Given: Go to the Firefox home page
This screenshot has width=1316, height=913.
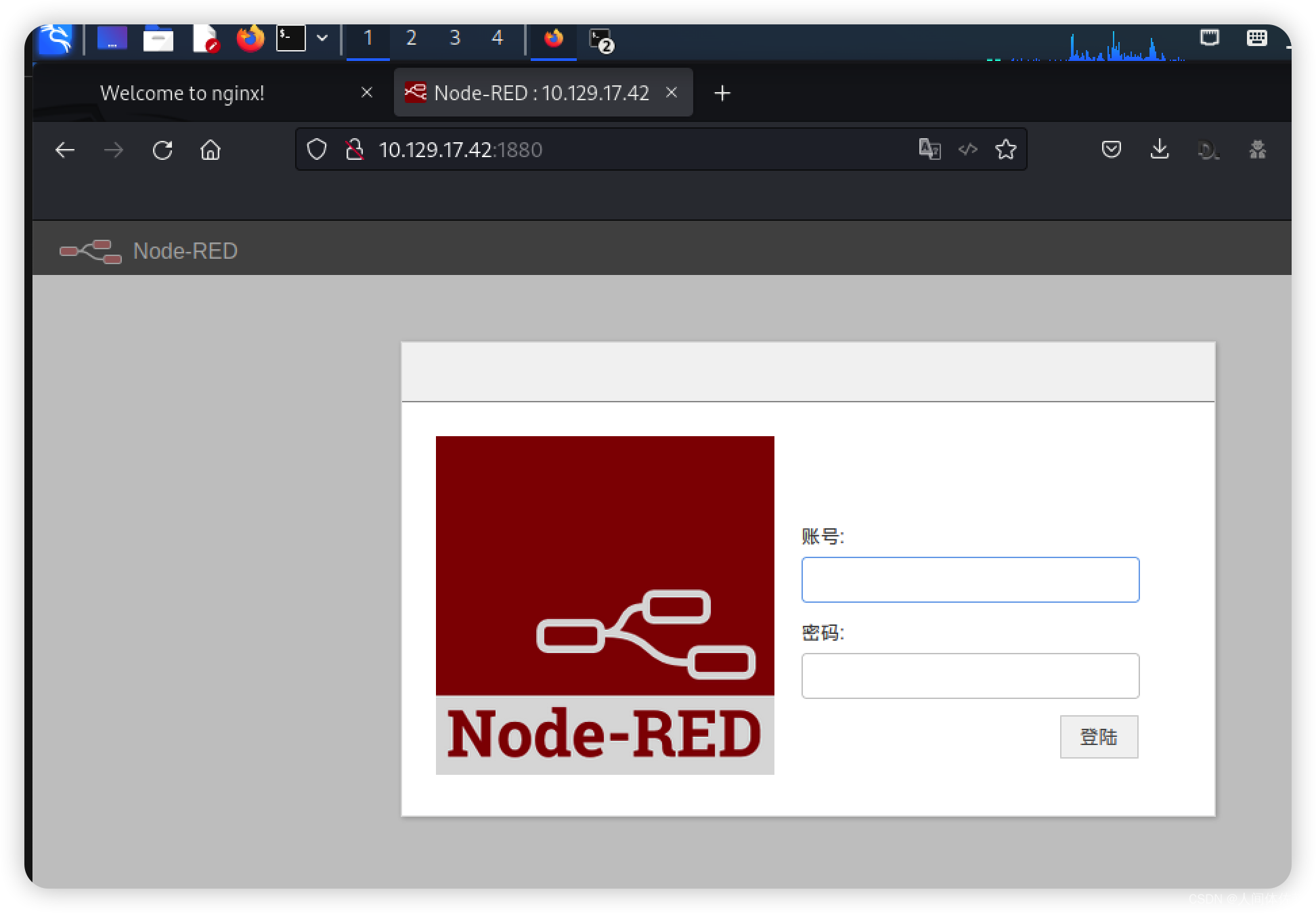Looking at the screenshot, I should click(211, 150).
